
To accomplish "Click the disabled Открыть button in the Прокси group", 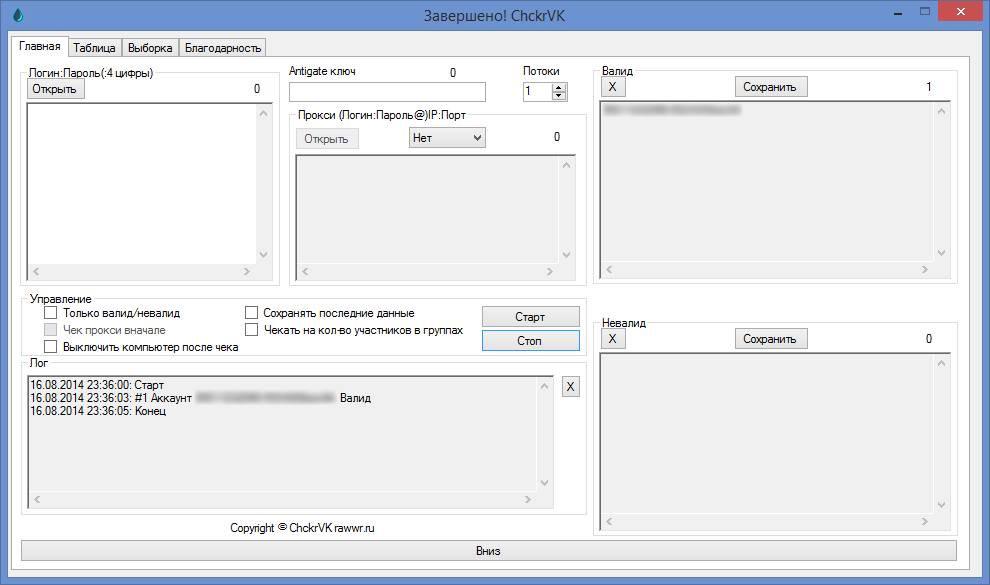I will [x=327, y=139].
